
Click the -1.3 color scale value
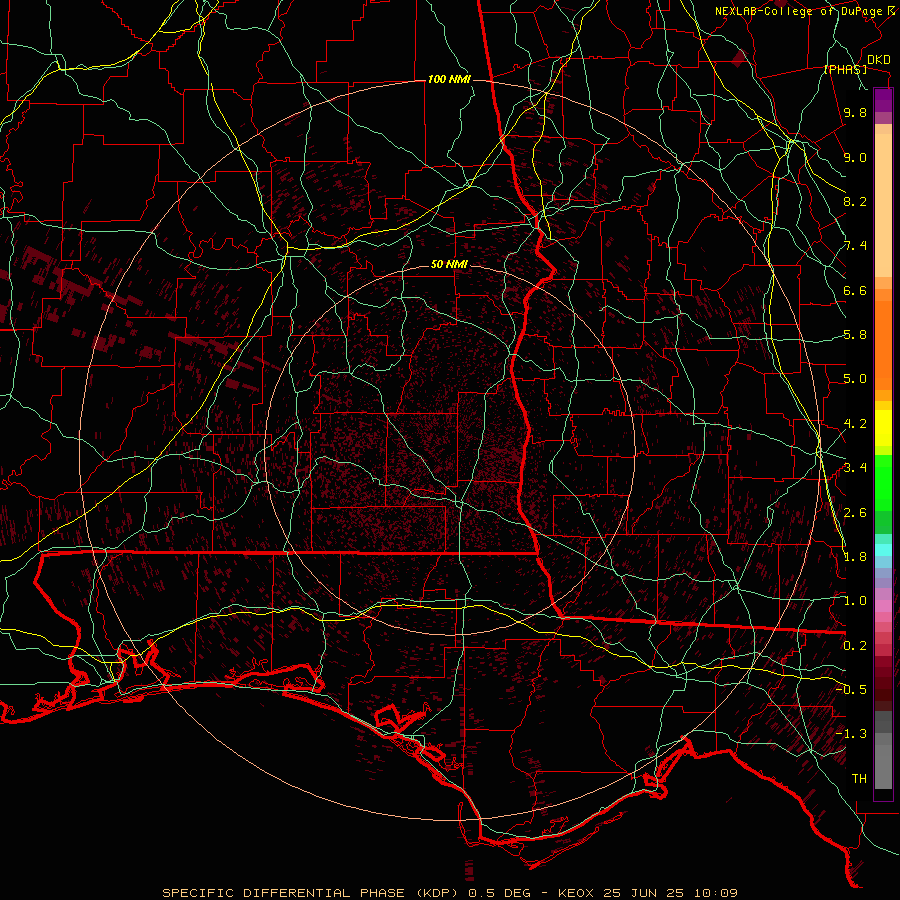click(x=851, y=734)
